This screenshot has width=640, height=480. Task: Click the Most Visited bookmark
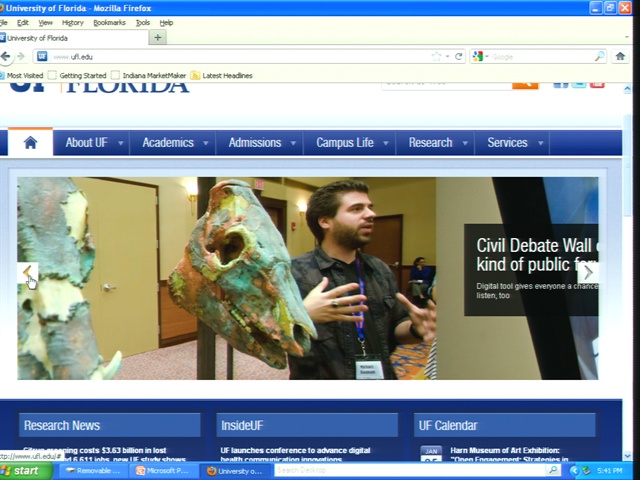(21, 76)
